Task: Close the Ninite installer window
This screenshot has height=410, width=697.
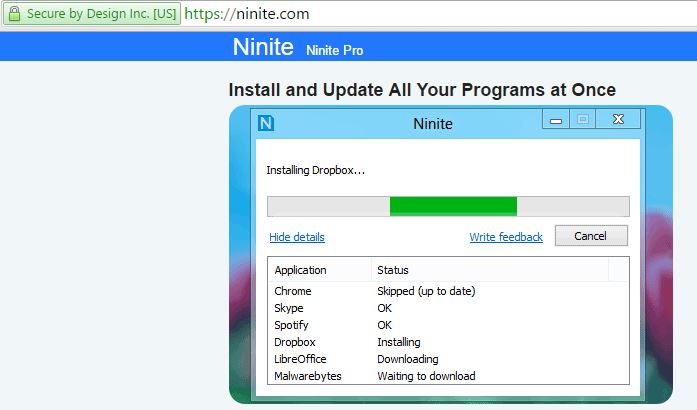Action: click(618, 119)
